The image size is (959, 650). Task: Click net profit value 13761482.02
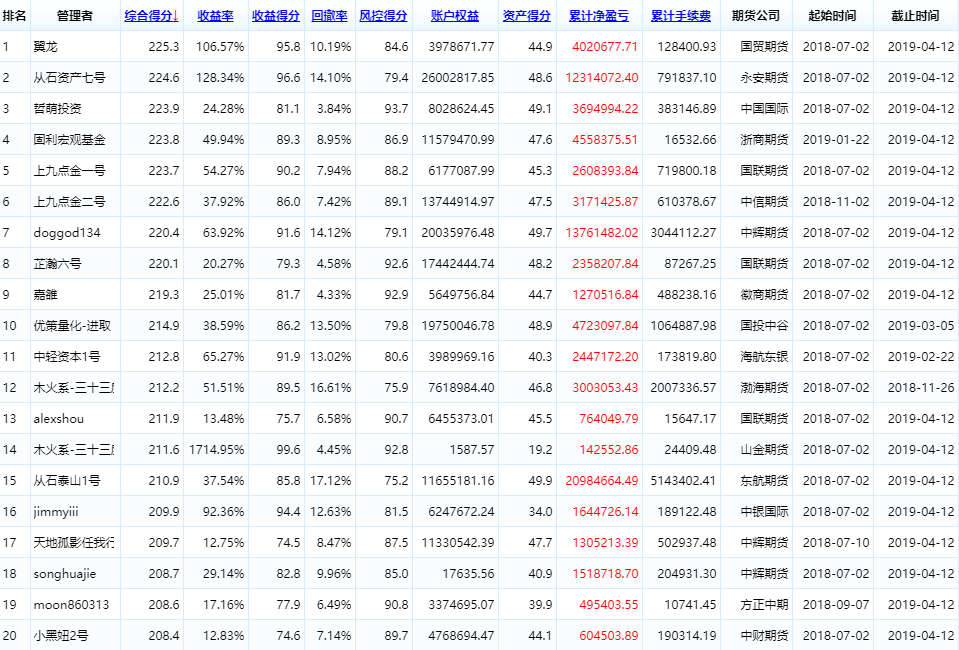(x=602, y=233)
